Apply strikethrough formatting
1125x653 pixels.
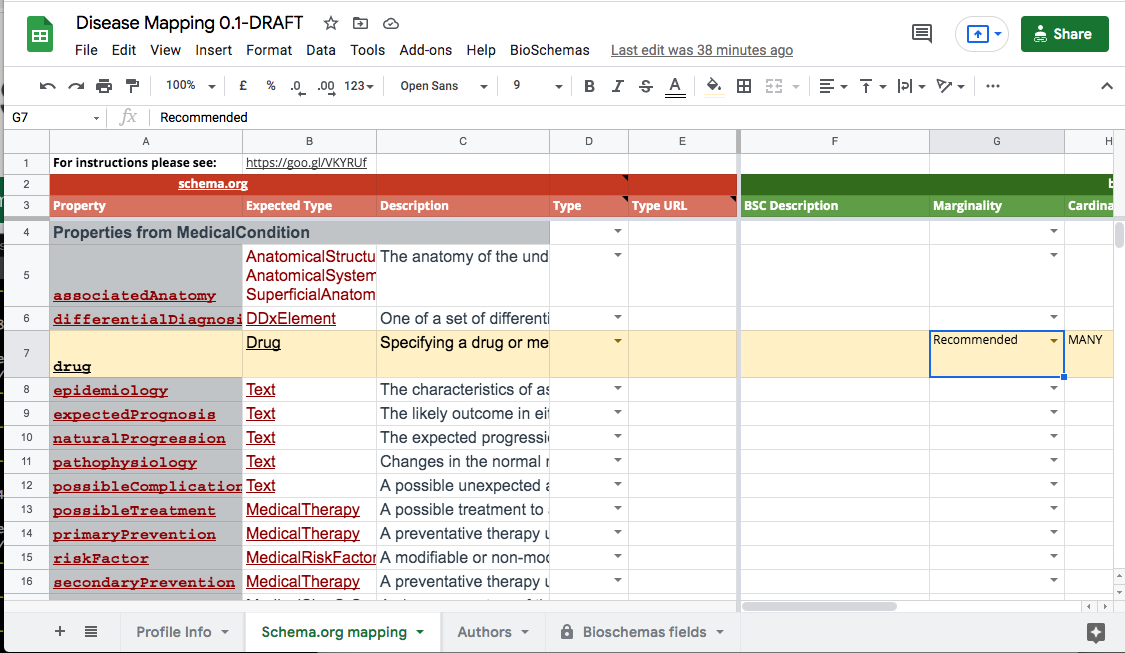[645, 86]
